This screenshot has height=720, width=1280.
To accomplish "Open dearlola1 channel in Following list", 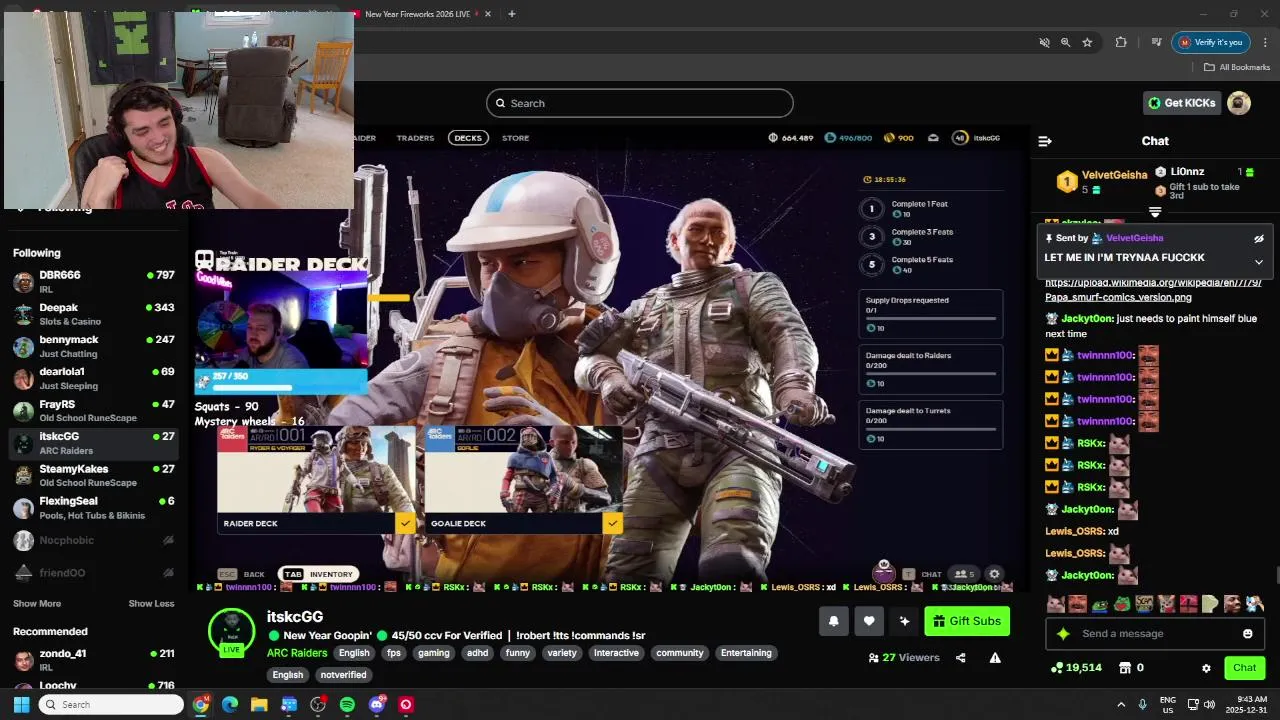I will click(x=94, y=378).
